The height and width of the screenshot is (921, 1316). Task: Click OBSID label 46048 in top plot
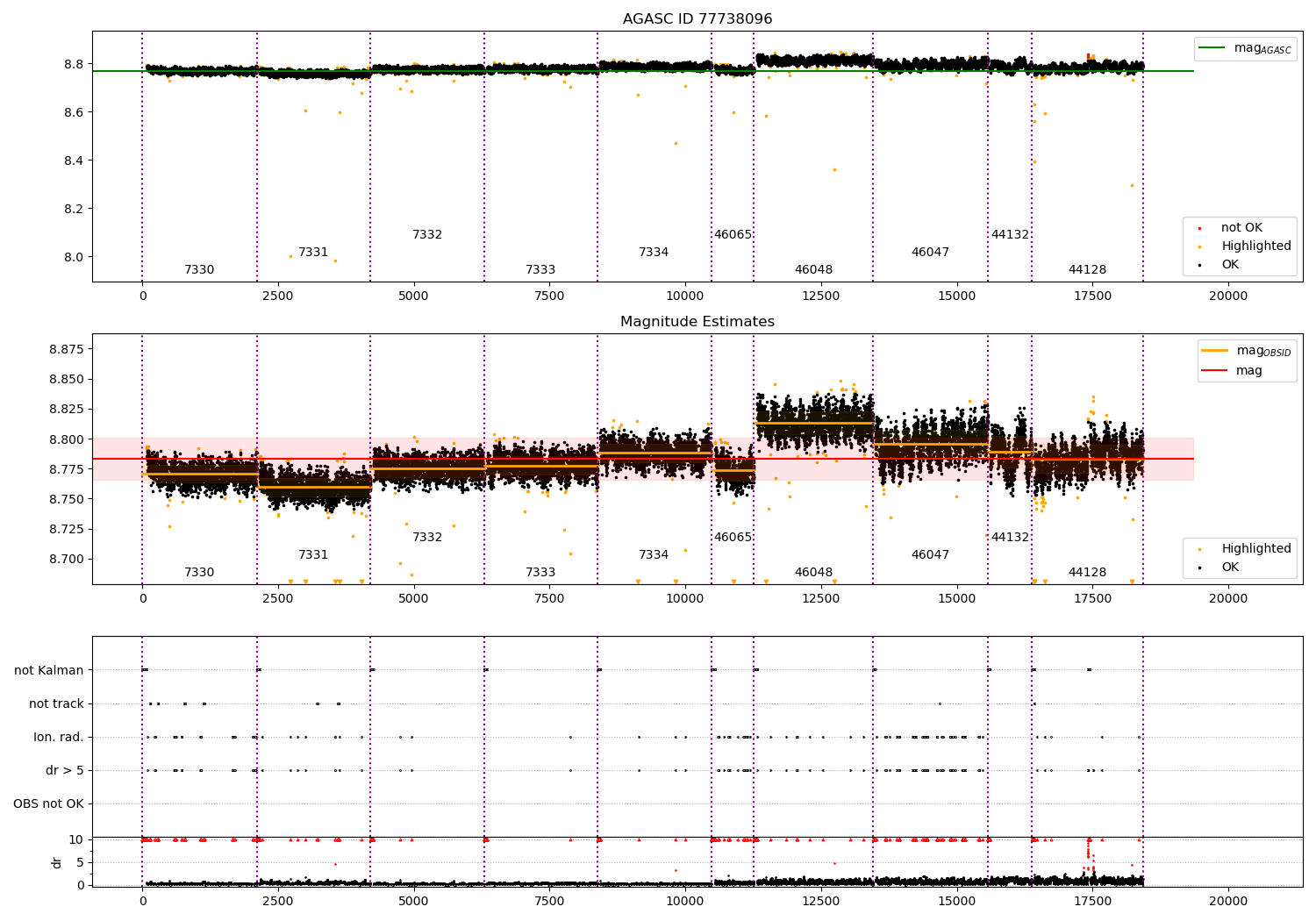click(813, 270)
